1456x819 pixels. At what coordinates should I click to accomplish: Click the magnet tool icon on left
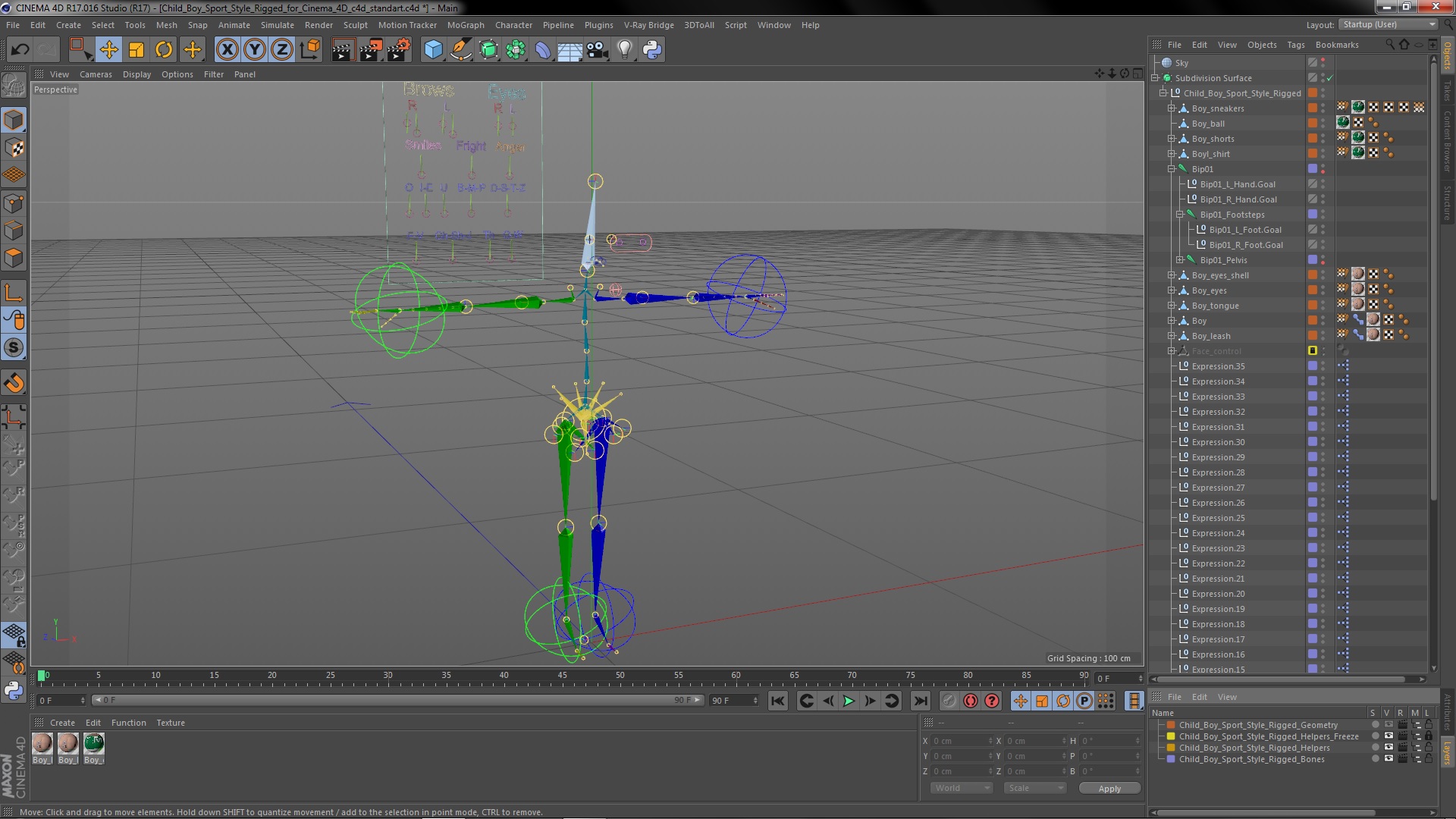tap(14, 383)
